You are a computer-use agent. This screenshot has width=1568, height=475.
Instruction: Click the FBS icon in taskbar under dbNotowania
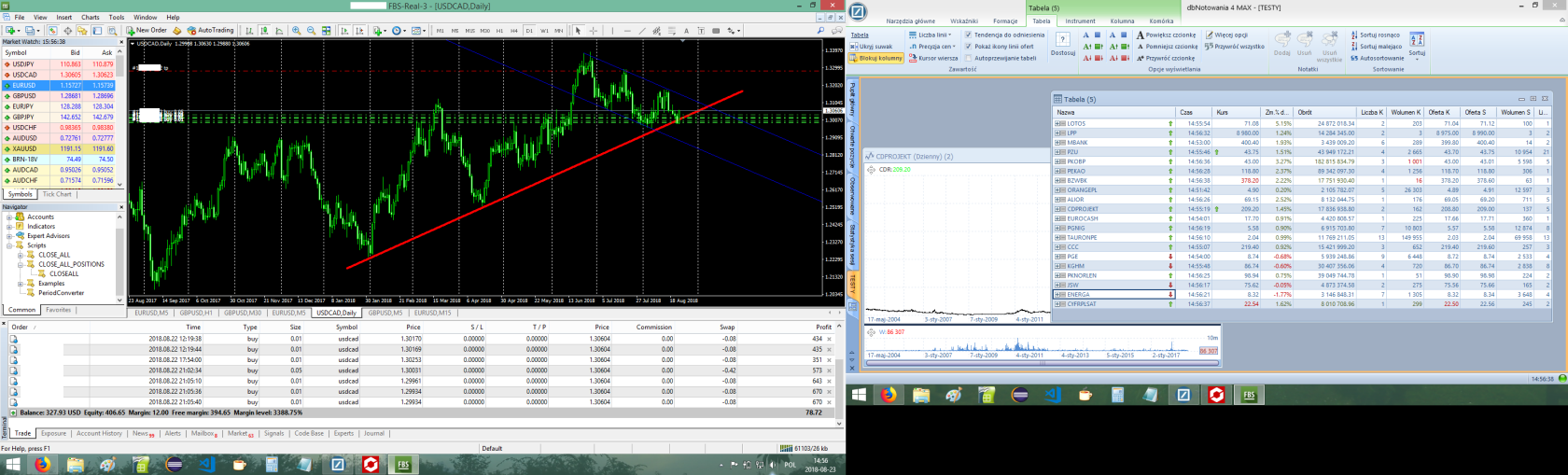pos(1249,395)
